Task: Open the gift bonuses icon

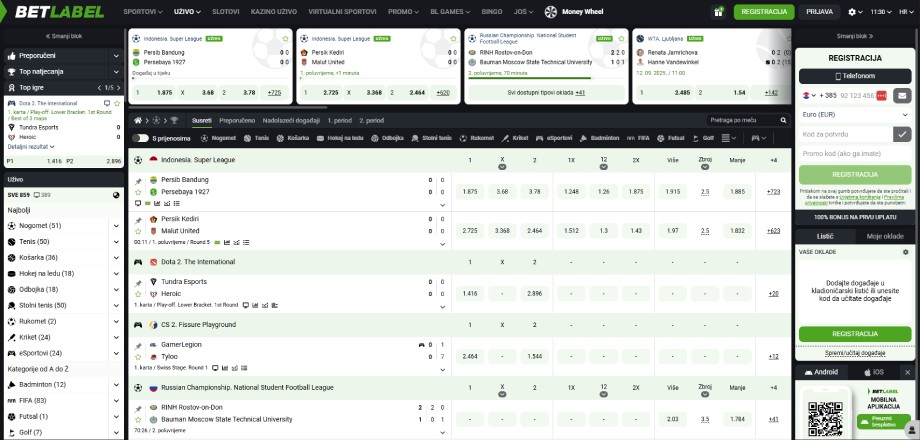Action: click(718, 12)
